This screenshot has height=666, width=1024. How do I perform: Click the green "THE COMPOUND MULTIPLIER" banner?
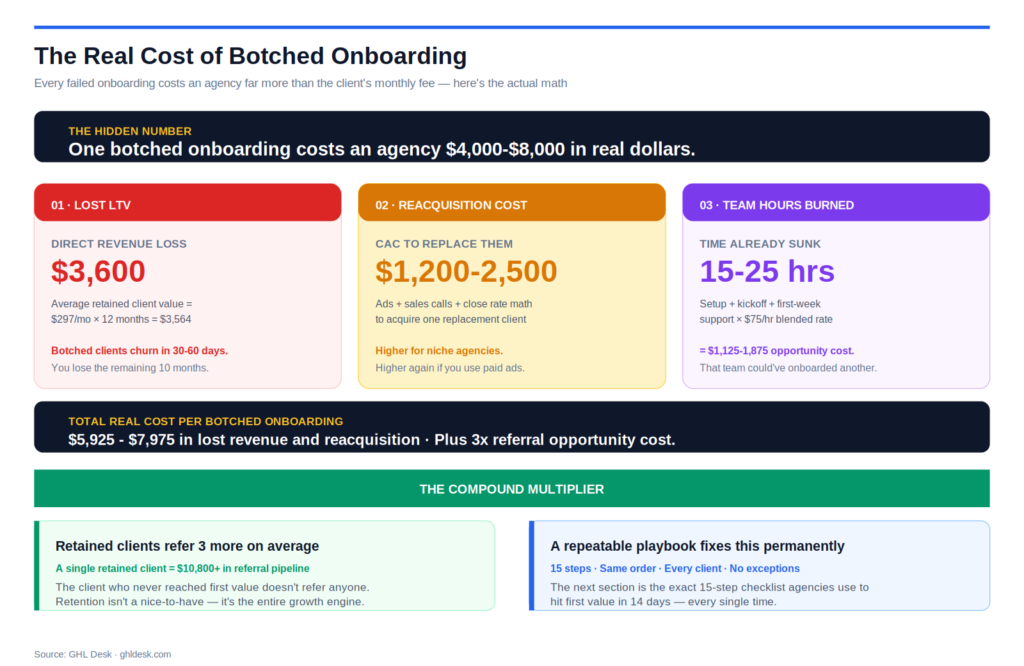point(511,488)
